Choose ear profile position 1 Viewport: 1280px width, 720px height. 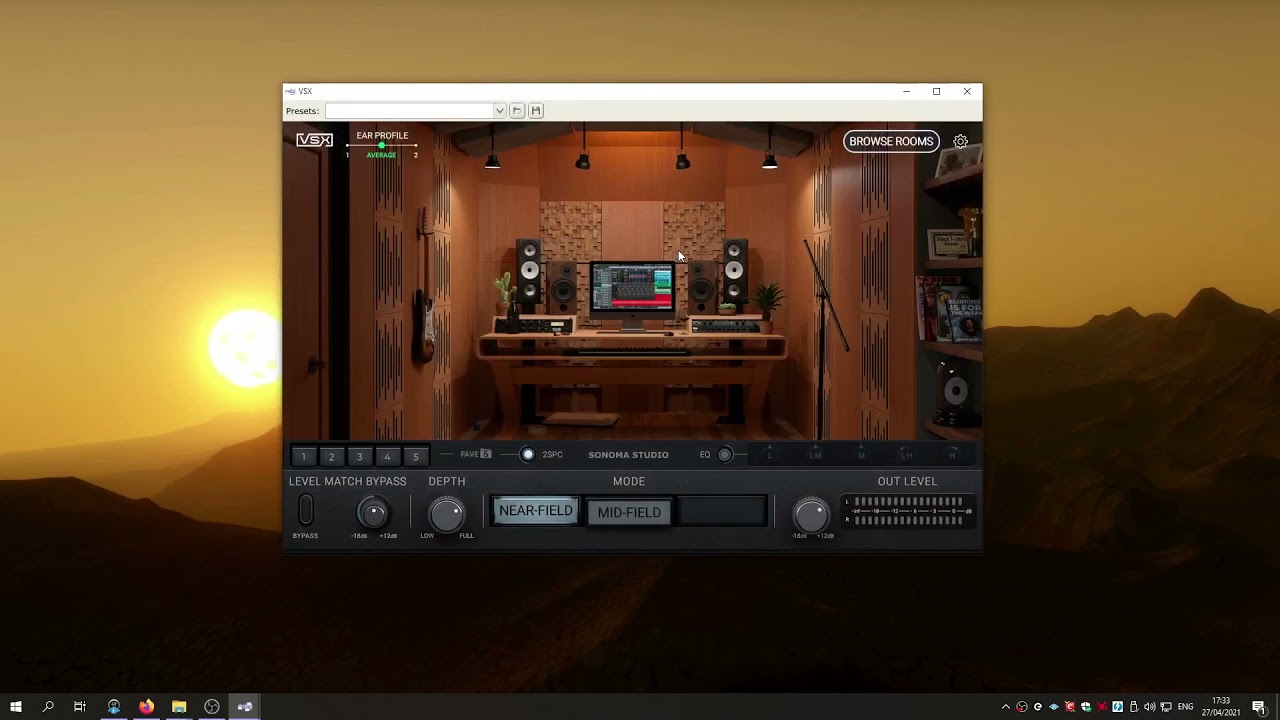click(348, 155)
